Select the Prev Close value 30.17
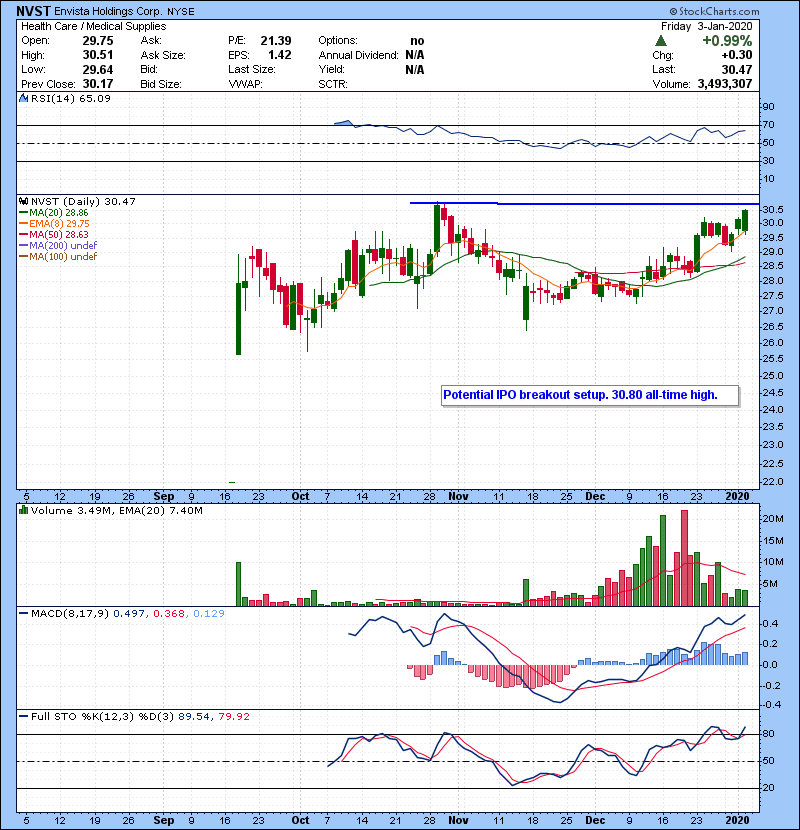800x830 pixels. tap(98, 84)
